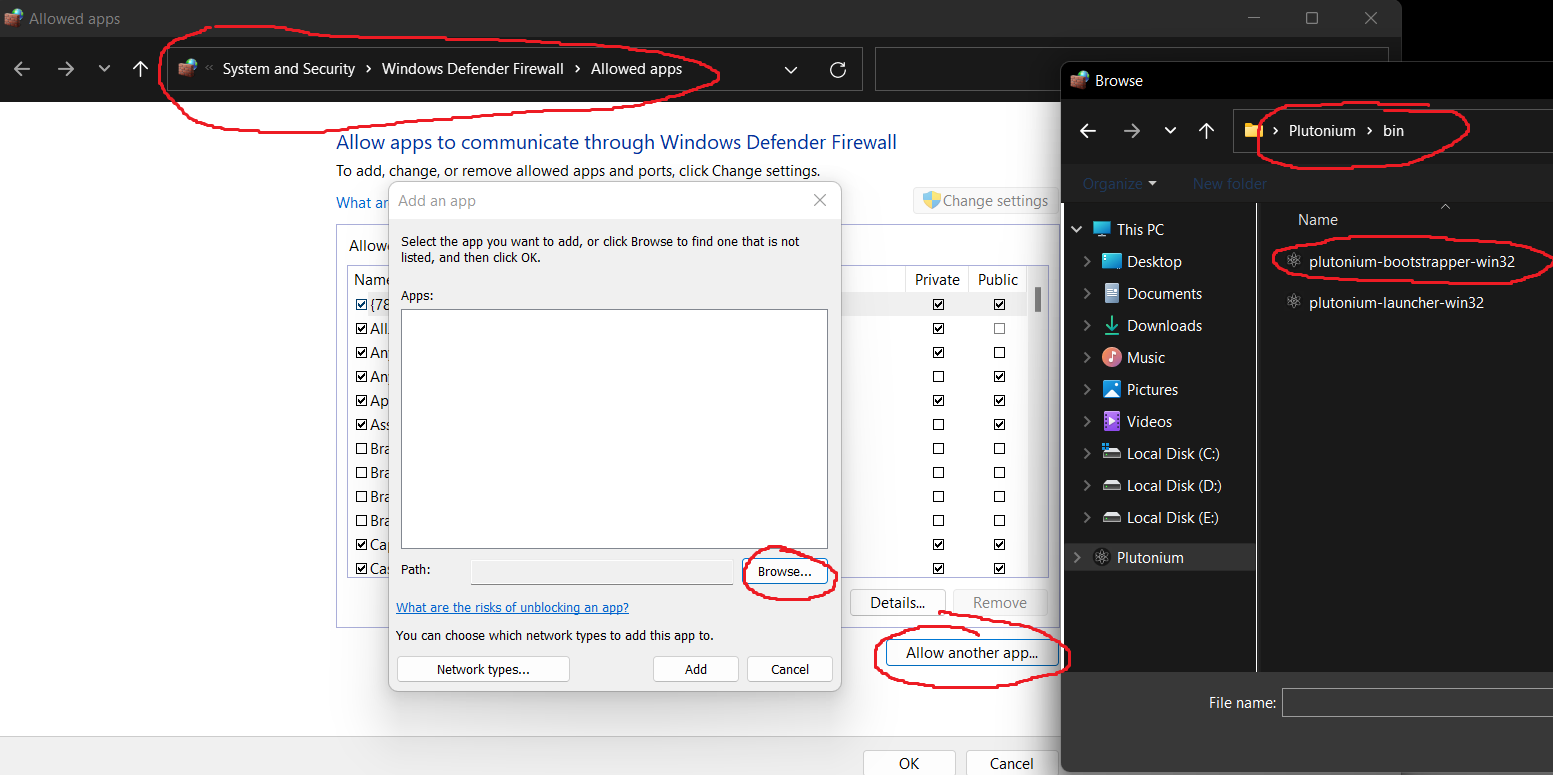Click folder icon in Browse address bar
This screenshot has width=1553, height=775.
coord(1253,130)
